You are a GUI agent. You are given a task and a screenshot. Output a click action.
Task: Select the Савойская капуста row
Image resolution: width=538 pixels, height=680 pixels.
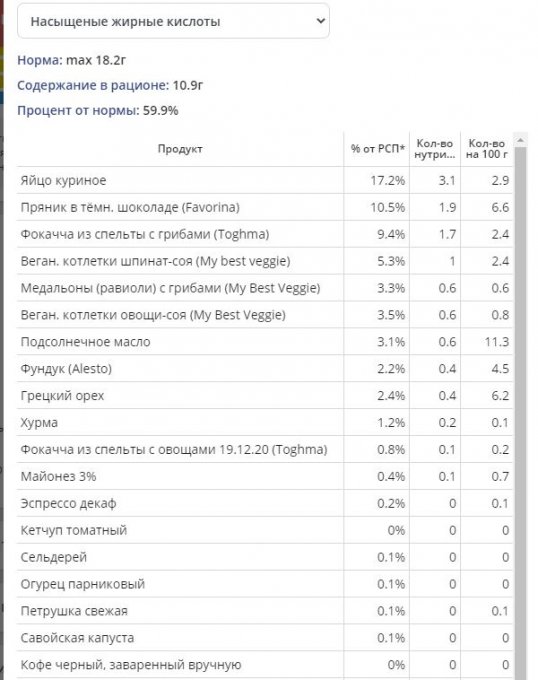tap(264, 638)
